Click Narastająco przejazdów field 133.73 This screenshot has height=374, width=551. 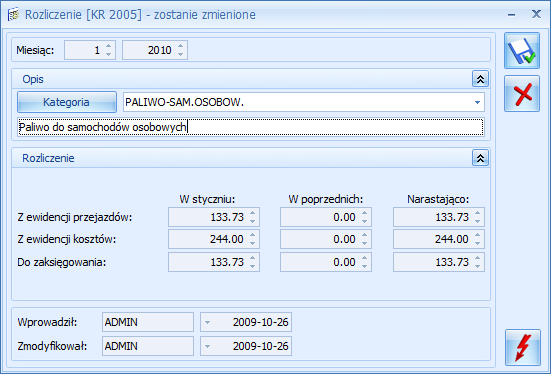pyautogui.click(x=439, y=217)
